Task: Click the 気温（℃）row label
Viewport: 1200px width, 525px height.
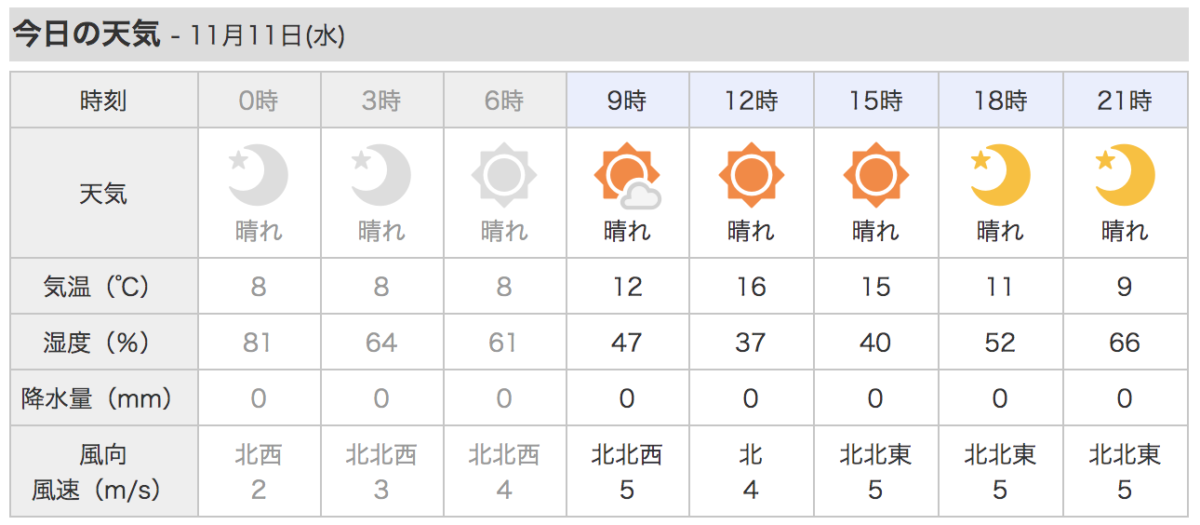Action: (104, 287)
